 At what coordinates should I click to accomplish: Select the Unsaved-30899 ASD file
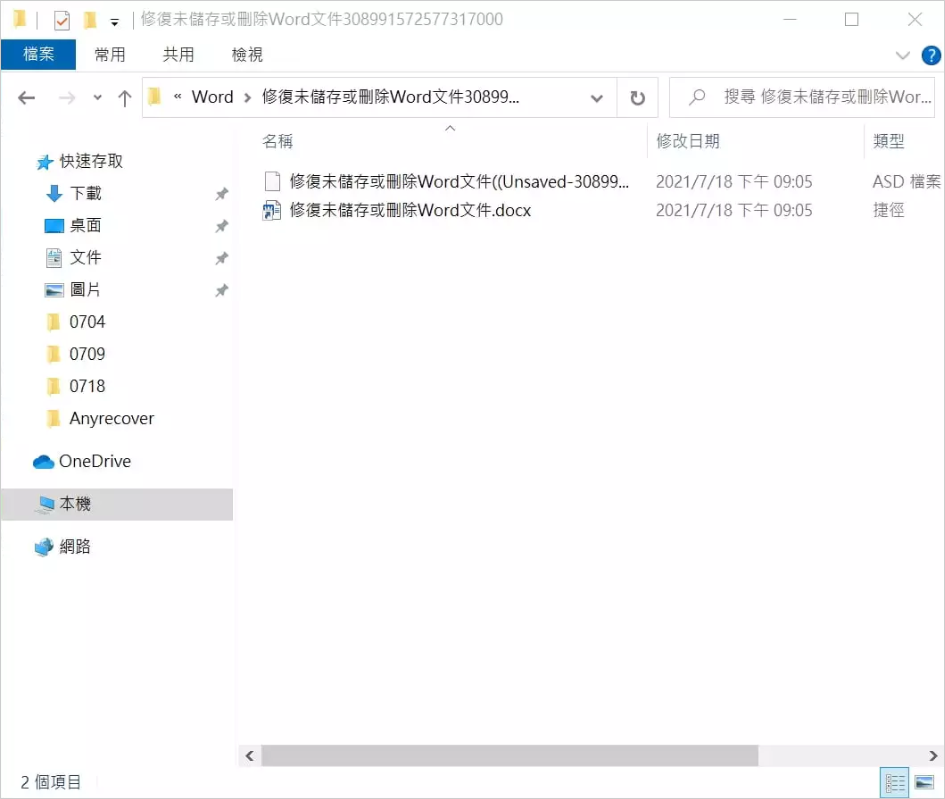click(x=459, y=181)
